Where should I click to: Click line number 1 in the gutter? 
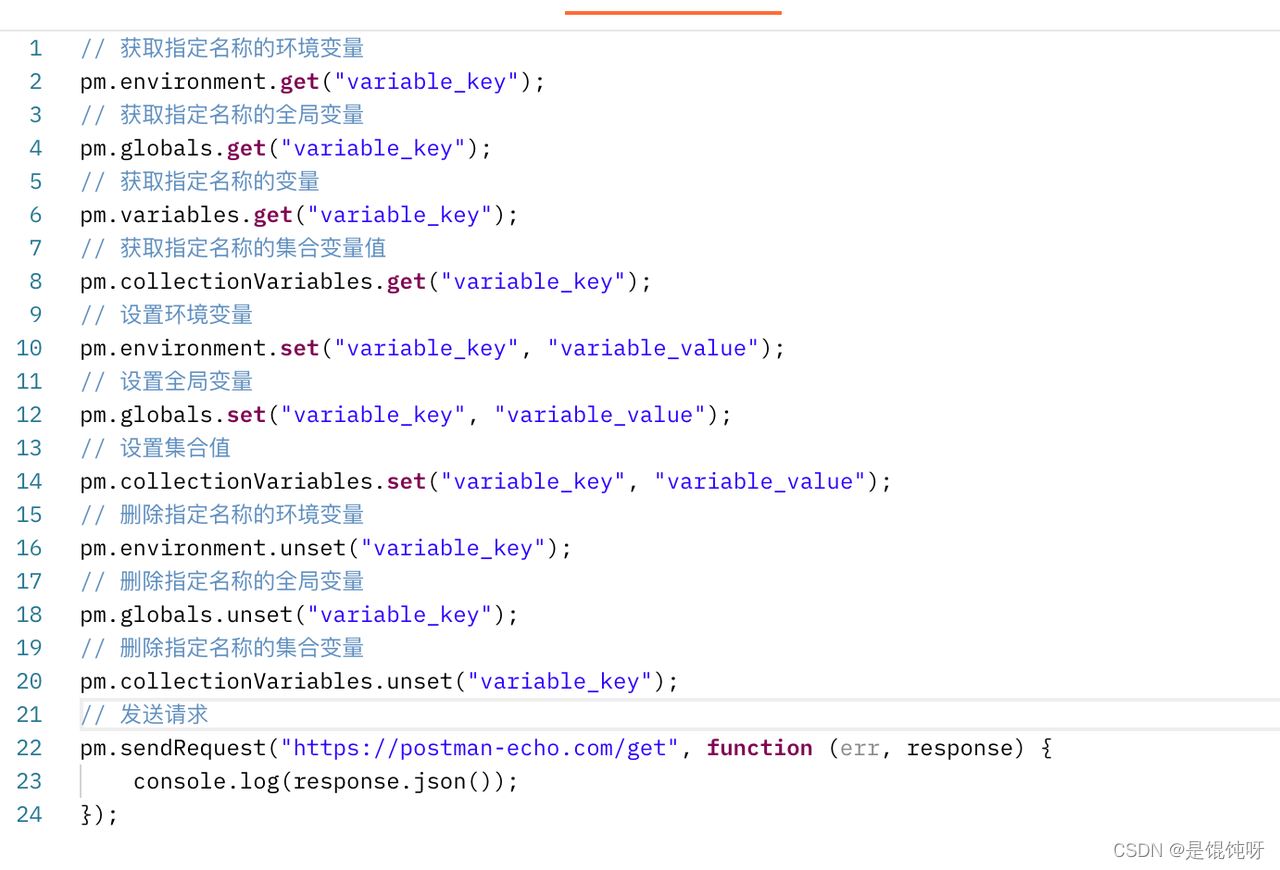pyautogui.click(x=36, y=48)
